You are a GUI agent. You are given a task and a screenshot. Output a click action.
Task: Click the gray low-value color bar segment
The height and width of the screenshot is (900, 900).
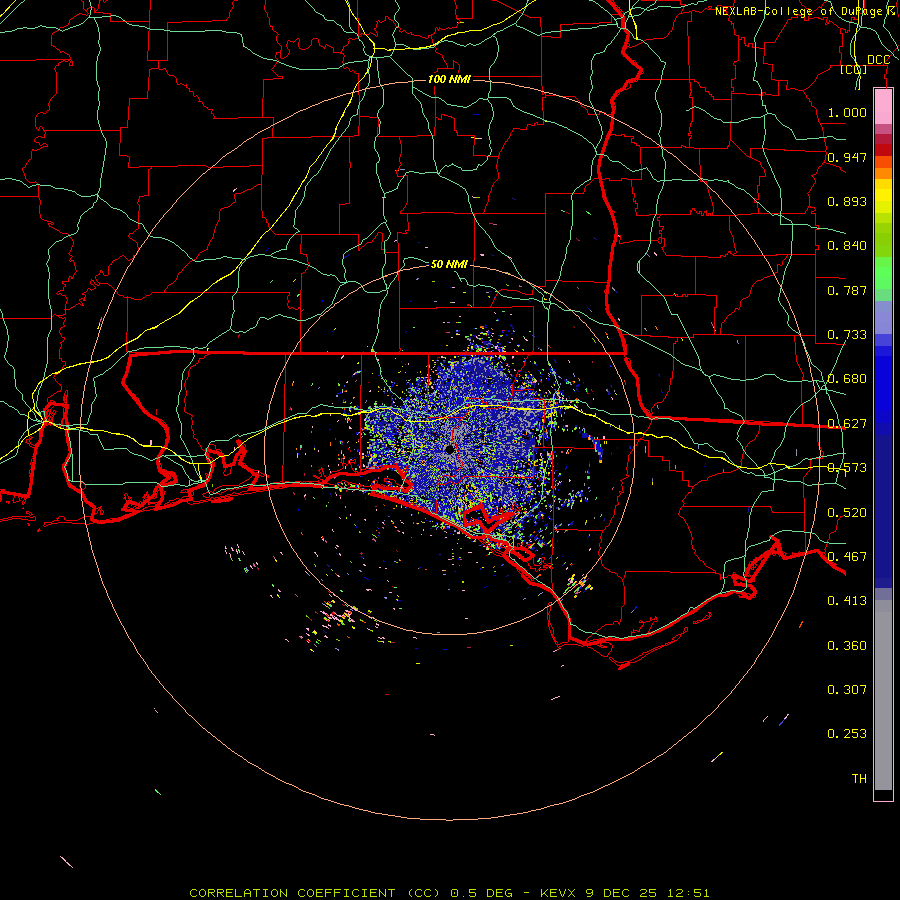tap(883, 695)
